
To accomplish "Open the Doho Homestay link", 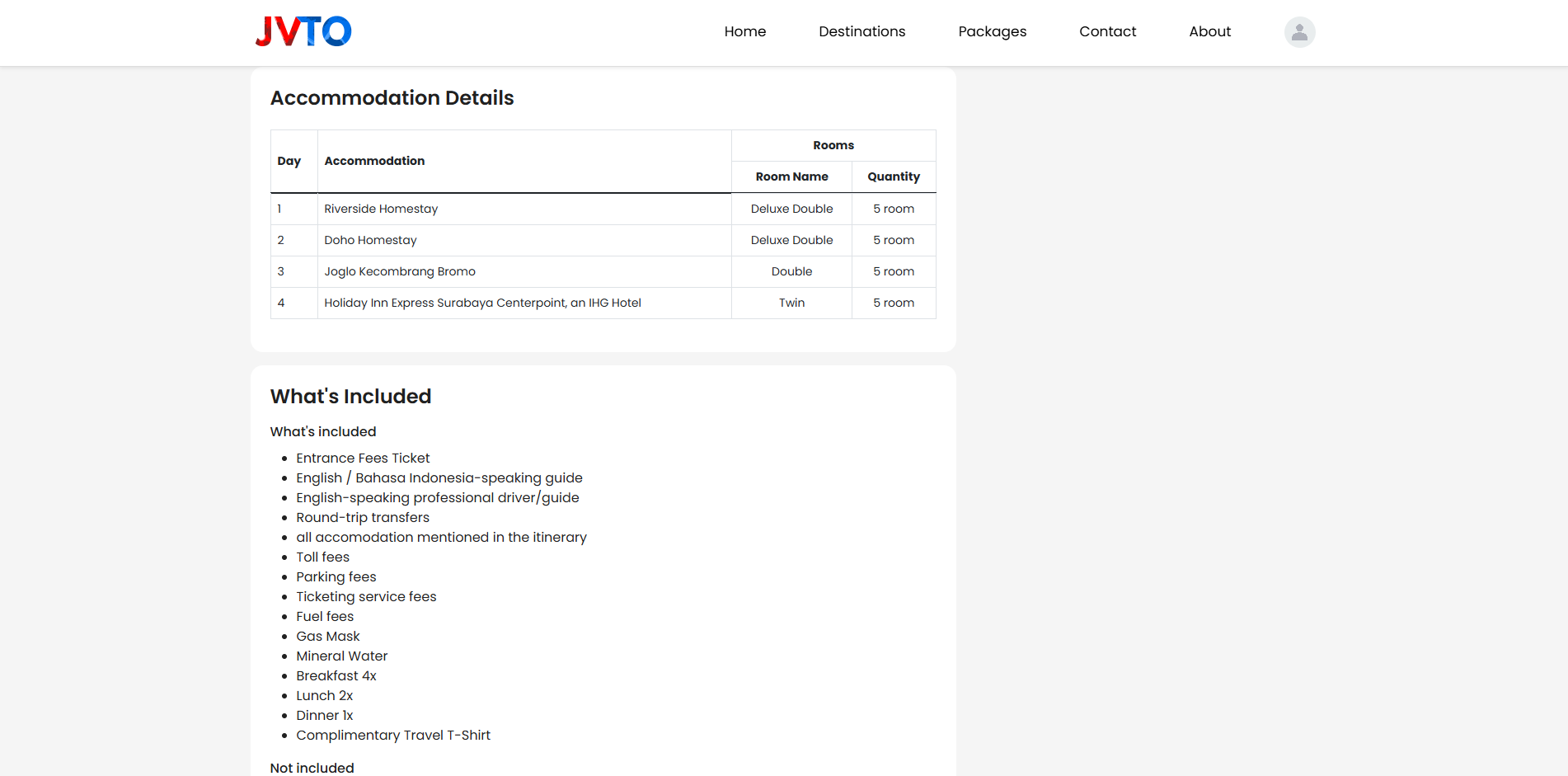I will click(x=369, y=240).
